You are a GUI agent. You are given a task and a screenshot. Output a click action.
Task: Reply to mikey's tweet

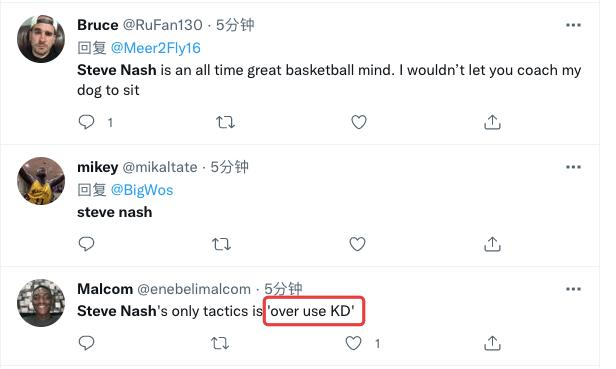(86, 244)
